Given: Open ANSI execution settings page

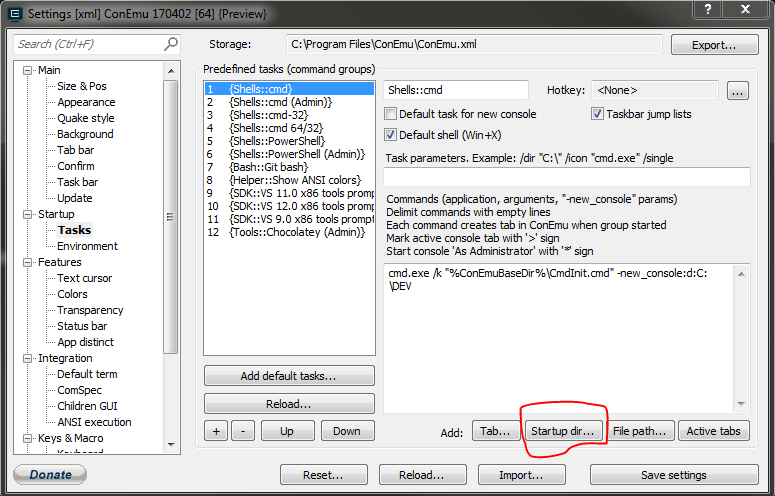Looking at the screenshot, I should (x=94, y=422).
